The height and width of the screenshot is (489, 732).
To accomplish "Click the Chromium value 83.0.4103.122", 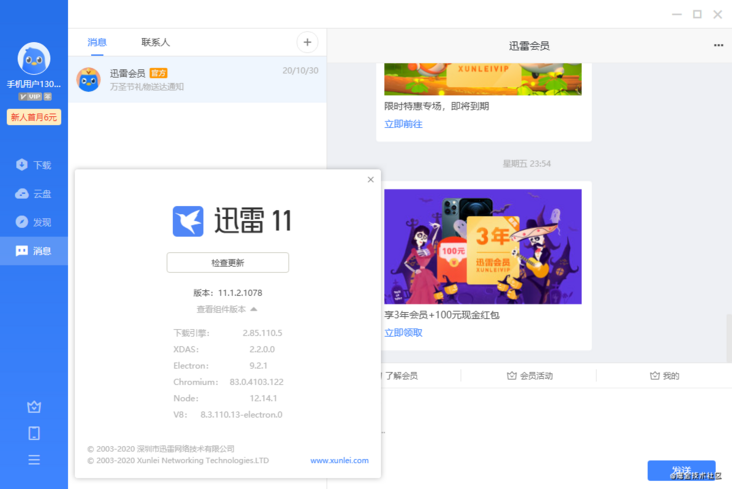I will (x=256, y=382).
